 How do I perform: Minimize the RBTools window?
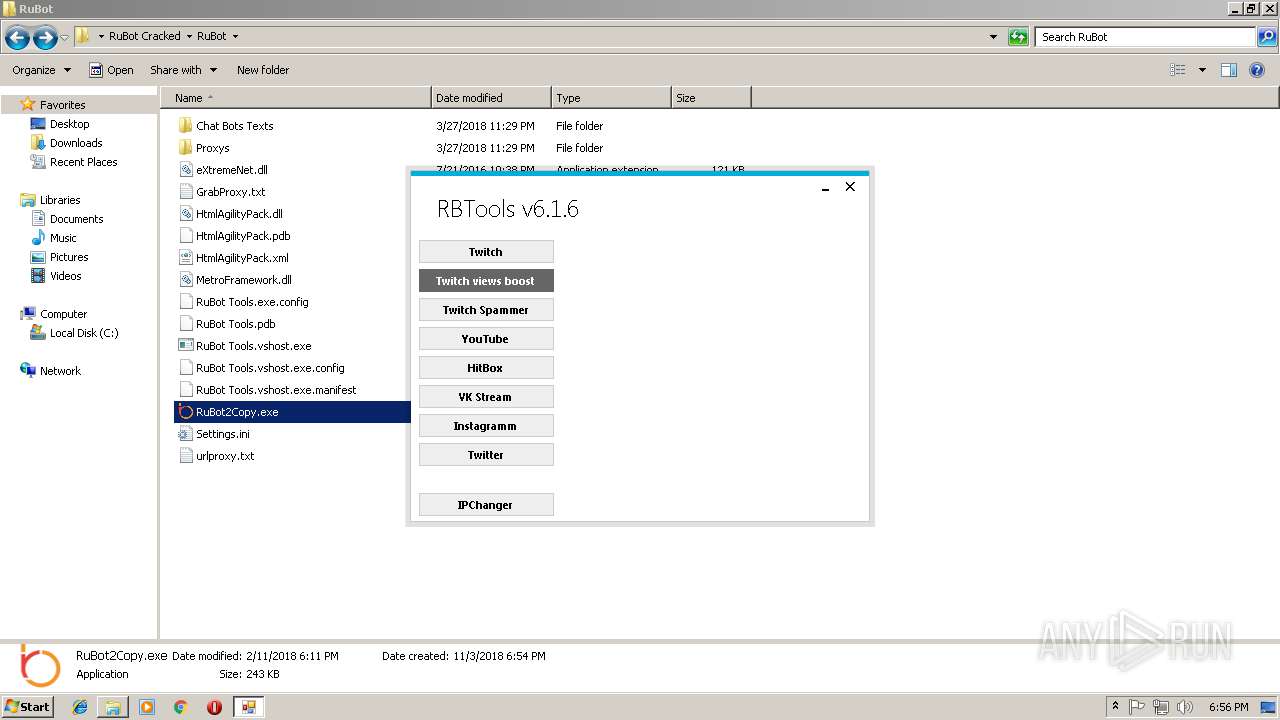pos(825,187)
